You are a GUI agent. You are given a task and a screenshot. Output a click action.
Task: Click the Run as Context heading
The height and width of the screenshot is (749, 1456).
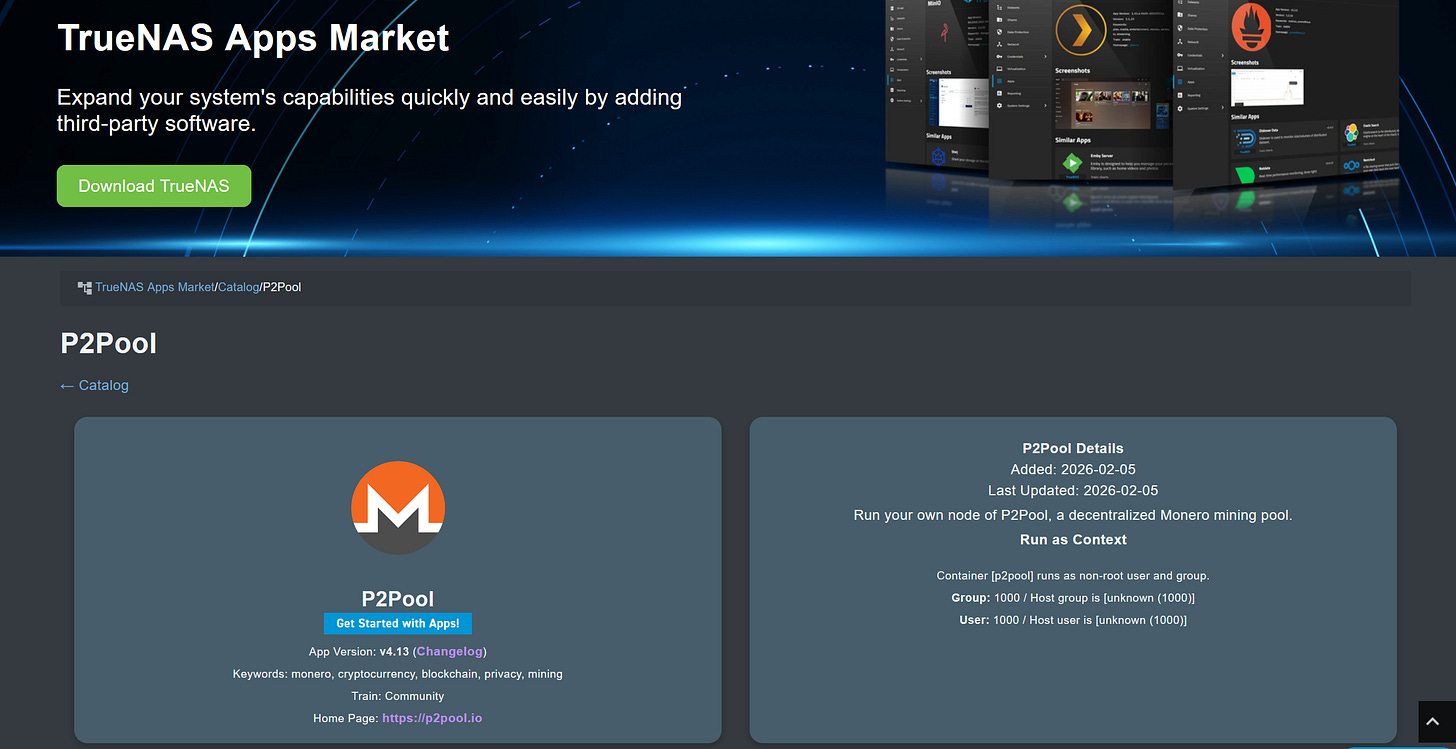(x=1073, y=539)
